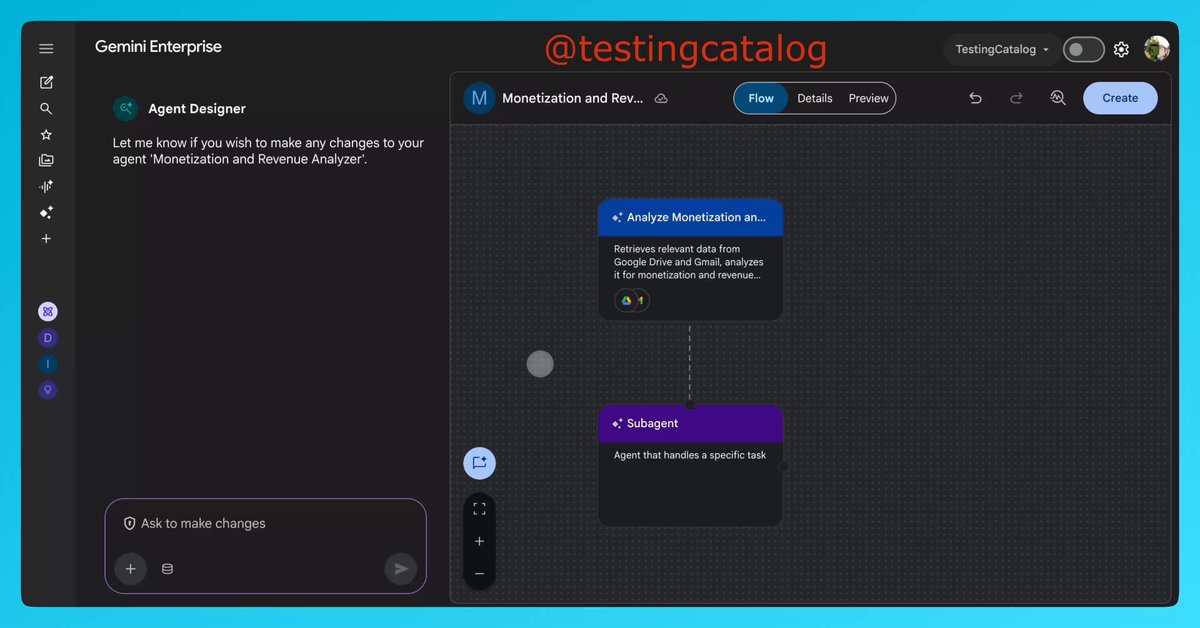Open the image gallery sidebar icon

[x=46, y=160]
